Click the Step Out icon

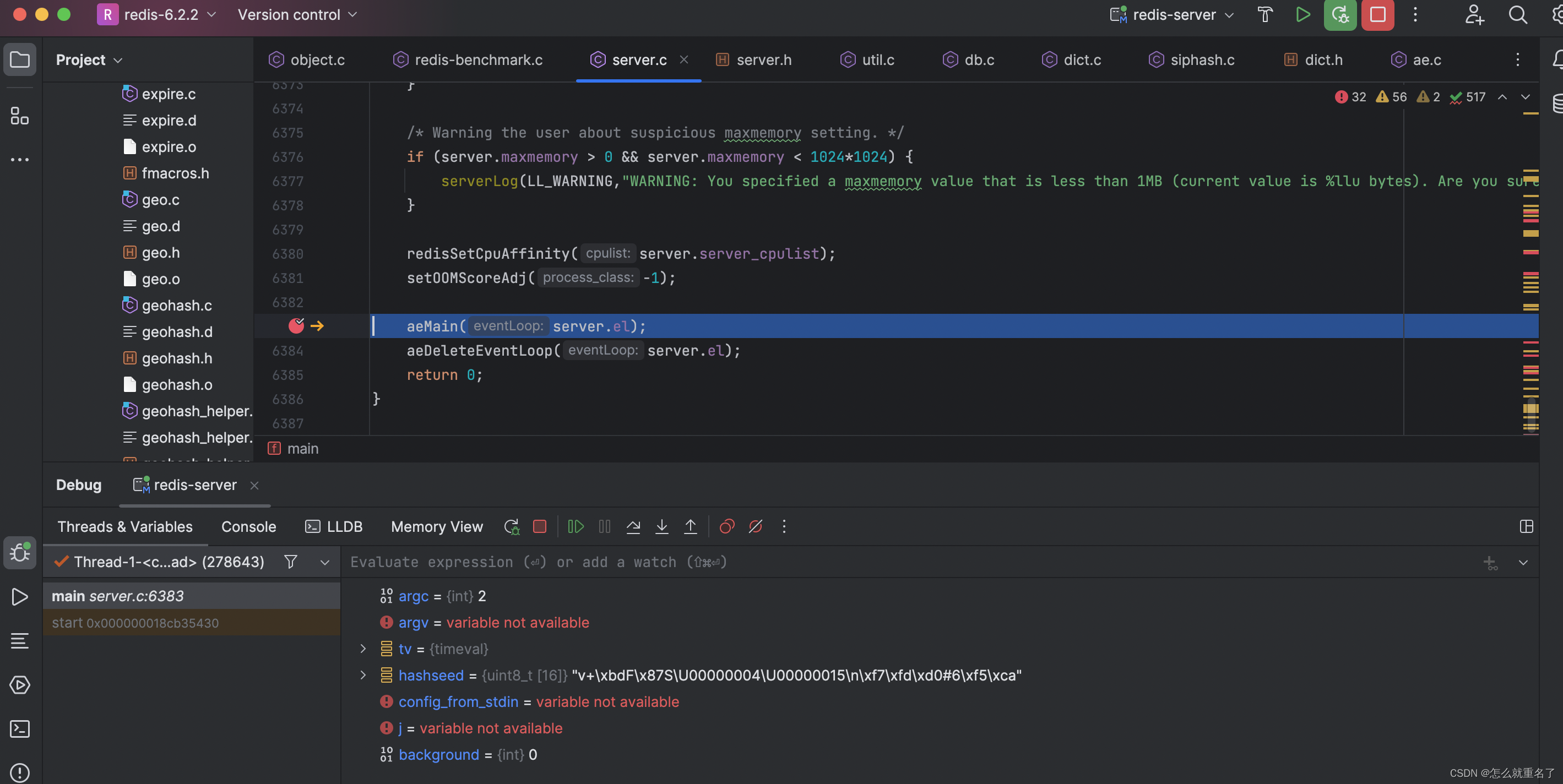tap(691, 526)
